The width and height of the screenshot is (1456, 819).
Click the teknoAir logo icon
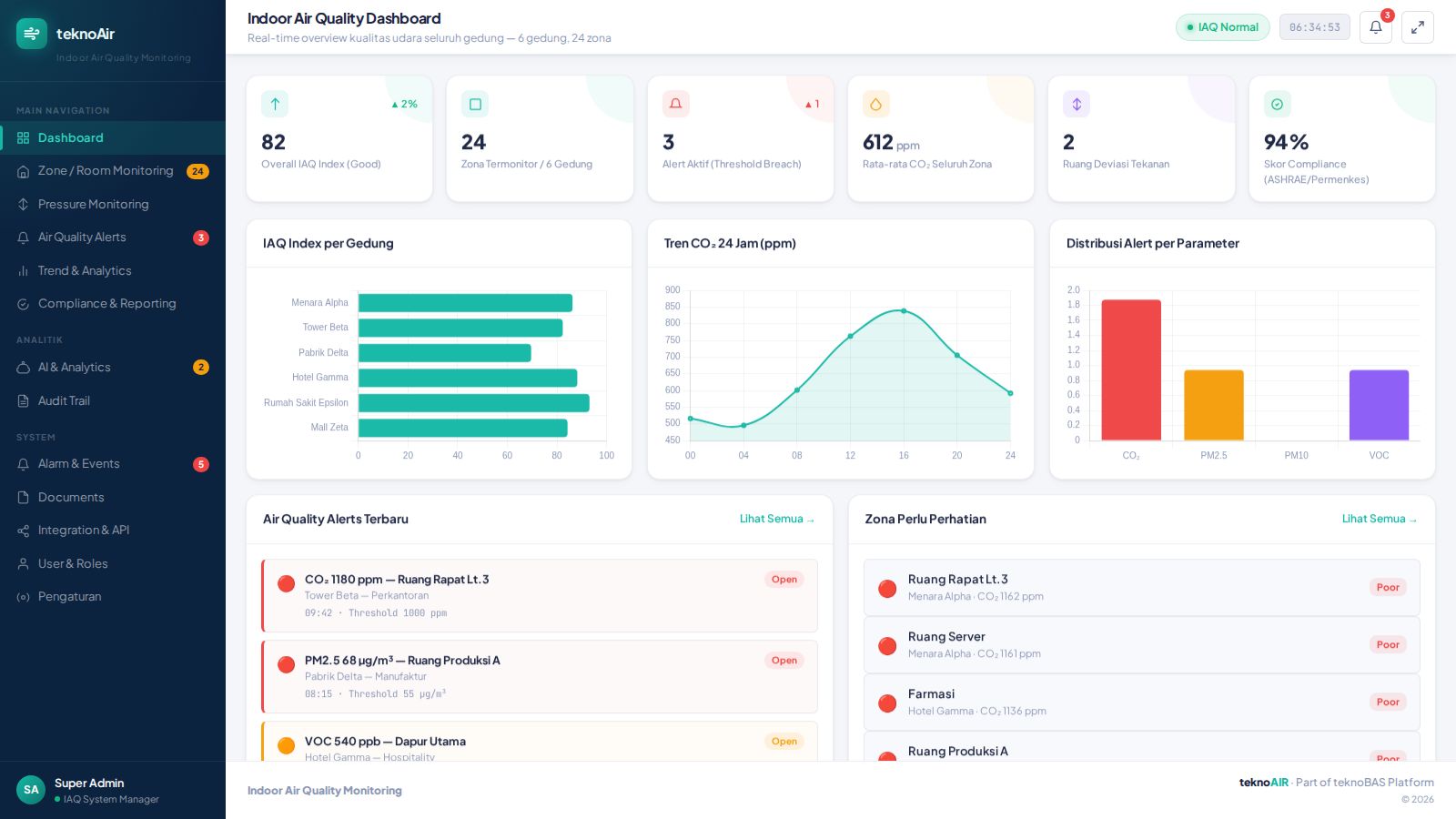point(32,34)
